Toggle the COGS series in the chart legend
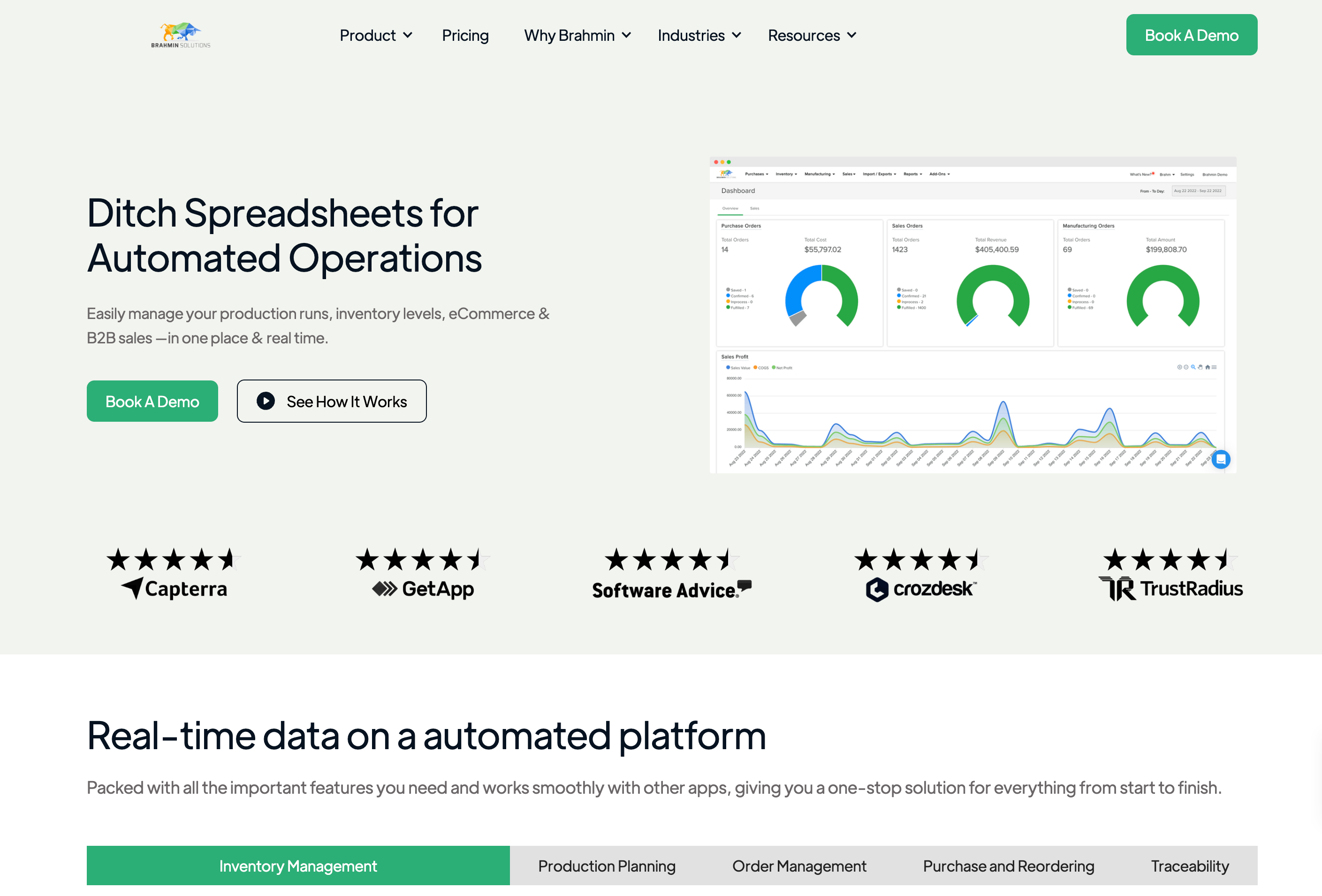The width and height of the screenshot is (1322, 896). coord(761,367)
